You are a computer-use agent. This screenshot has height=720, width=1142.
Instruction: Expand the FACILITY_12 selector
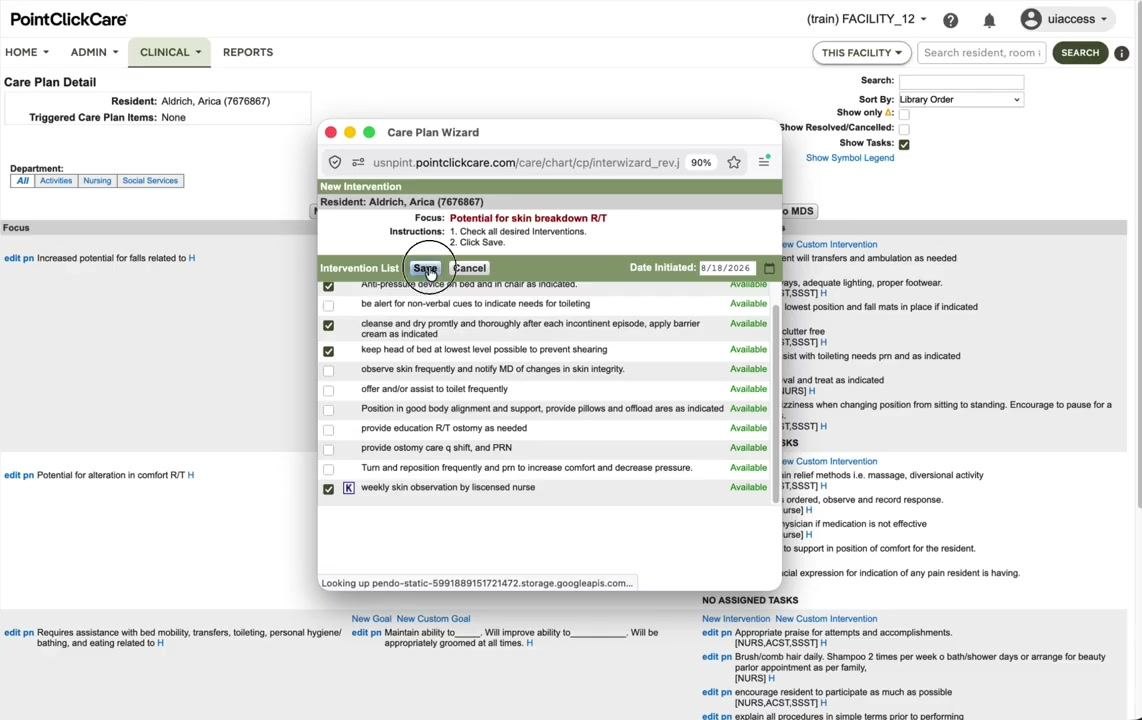867,20
